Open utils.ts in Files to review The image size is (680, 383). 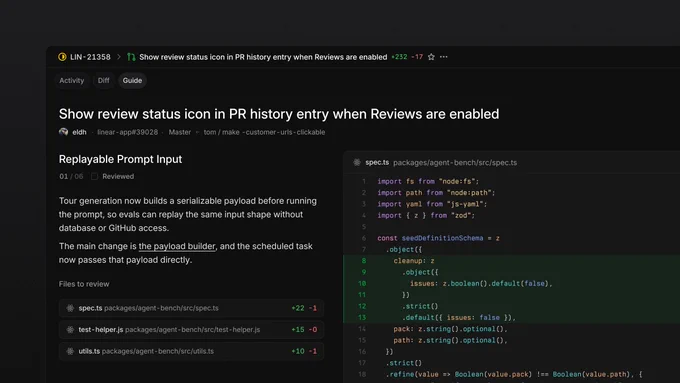191,351
